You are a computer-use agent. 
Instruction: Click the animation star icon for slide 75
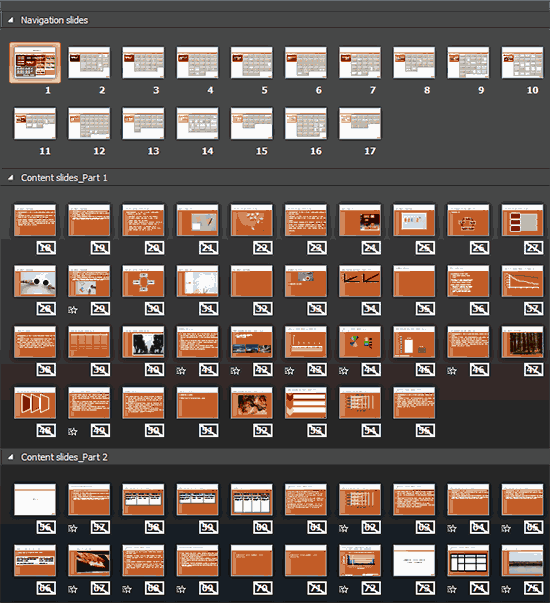click(506, 589)
